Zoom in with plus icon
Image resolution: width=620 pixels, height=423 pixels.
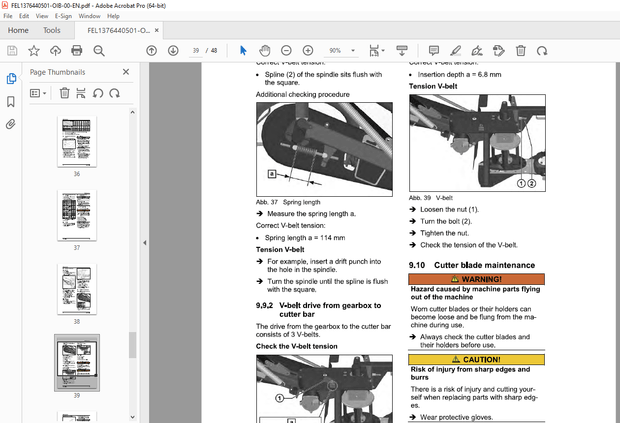click(308, 51)
